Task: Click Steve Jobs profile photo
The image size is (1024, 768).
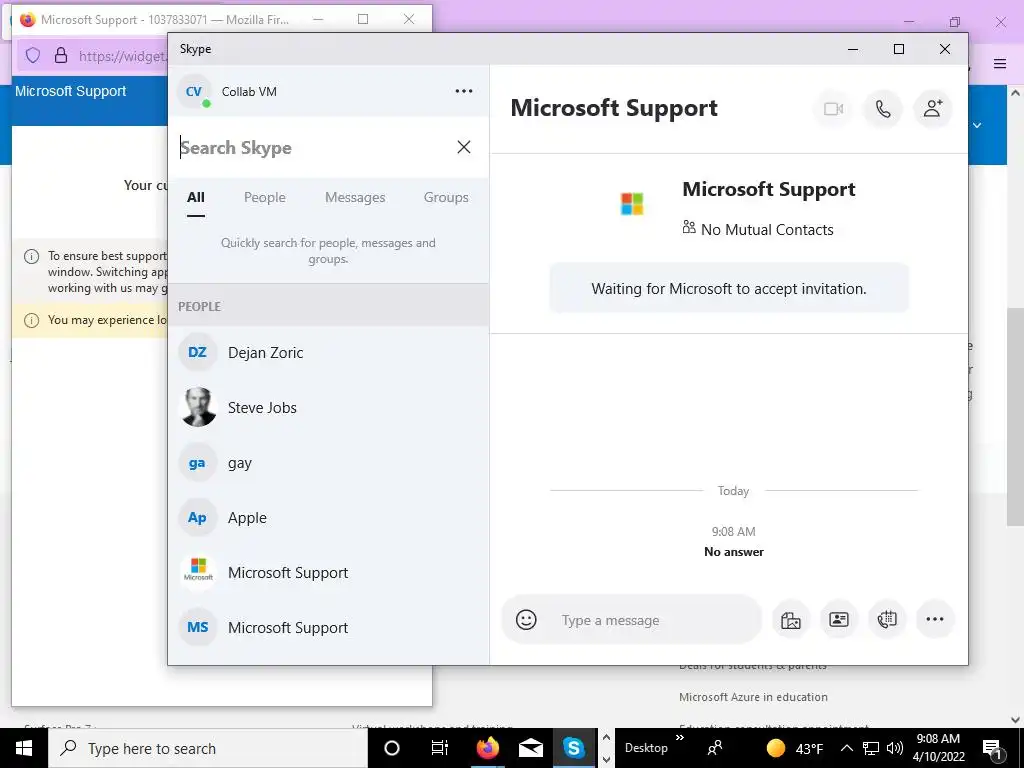Action: [x=198, y=408]
